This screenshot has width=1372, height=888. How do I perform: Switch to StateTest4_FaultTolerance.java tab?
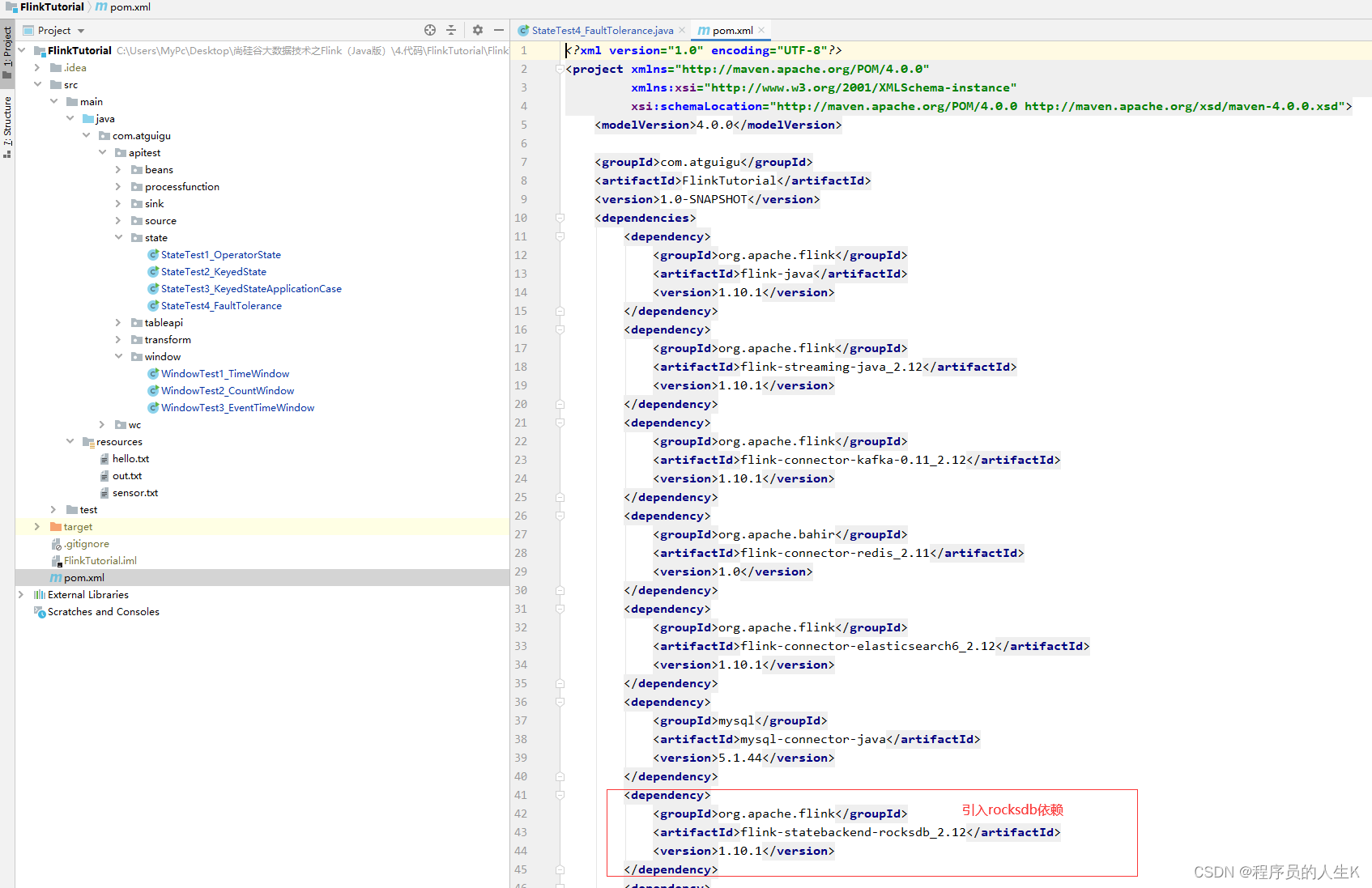click(x=602, y=31)
